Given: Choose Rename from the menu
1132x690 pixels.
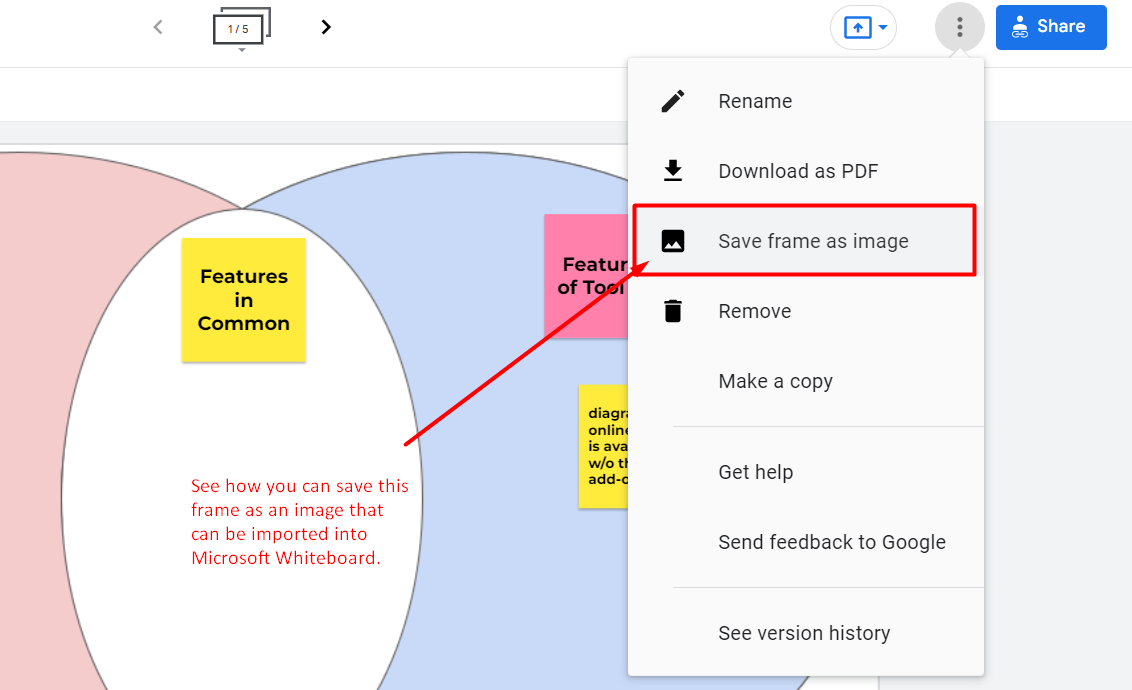Looking at the screenshot, I should point(806,101).
